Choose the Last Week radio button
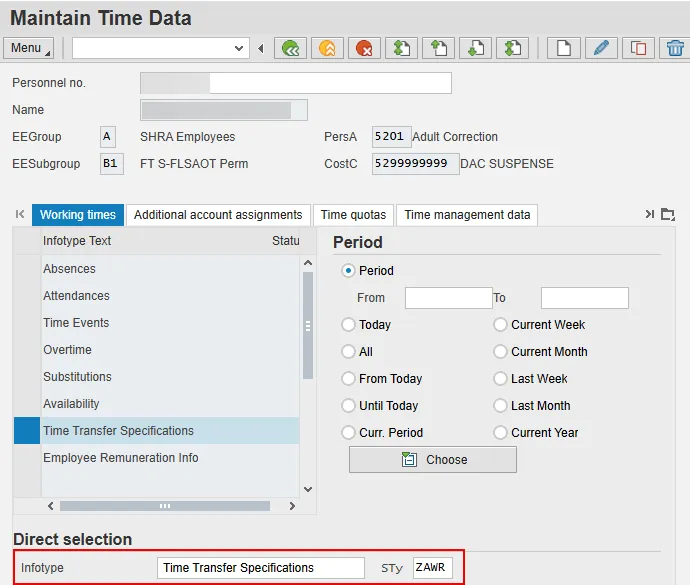The height and width of the screenshot is (585, 690). tap(500, 379)
